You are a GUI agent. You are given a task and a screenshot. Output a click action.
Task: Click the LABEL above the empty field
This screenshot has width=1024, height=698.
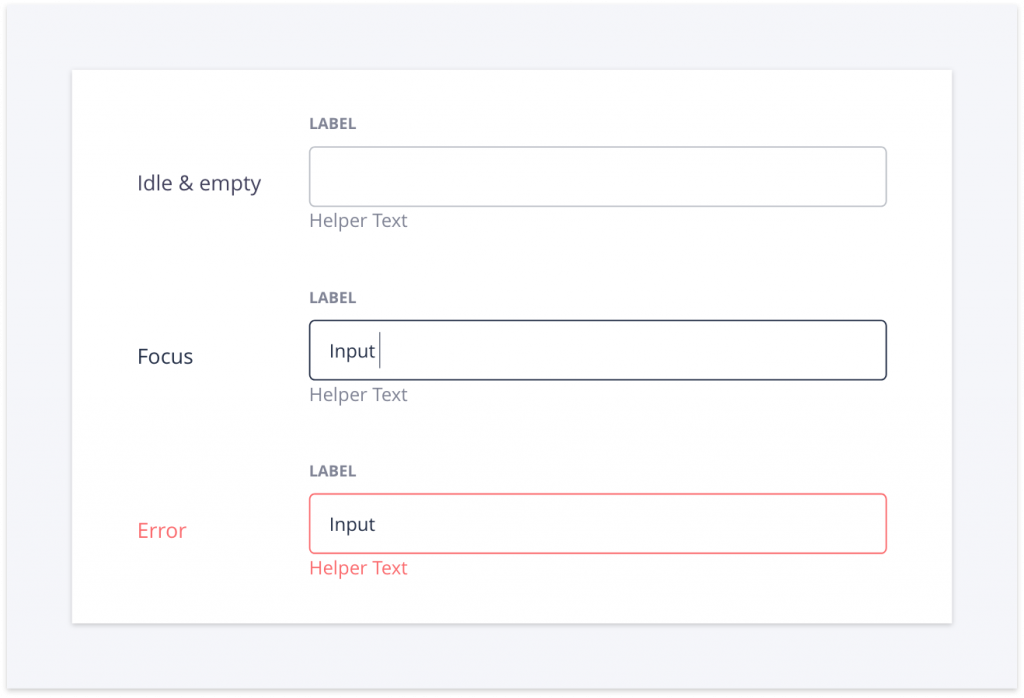point(332,123)
